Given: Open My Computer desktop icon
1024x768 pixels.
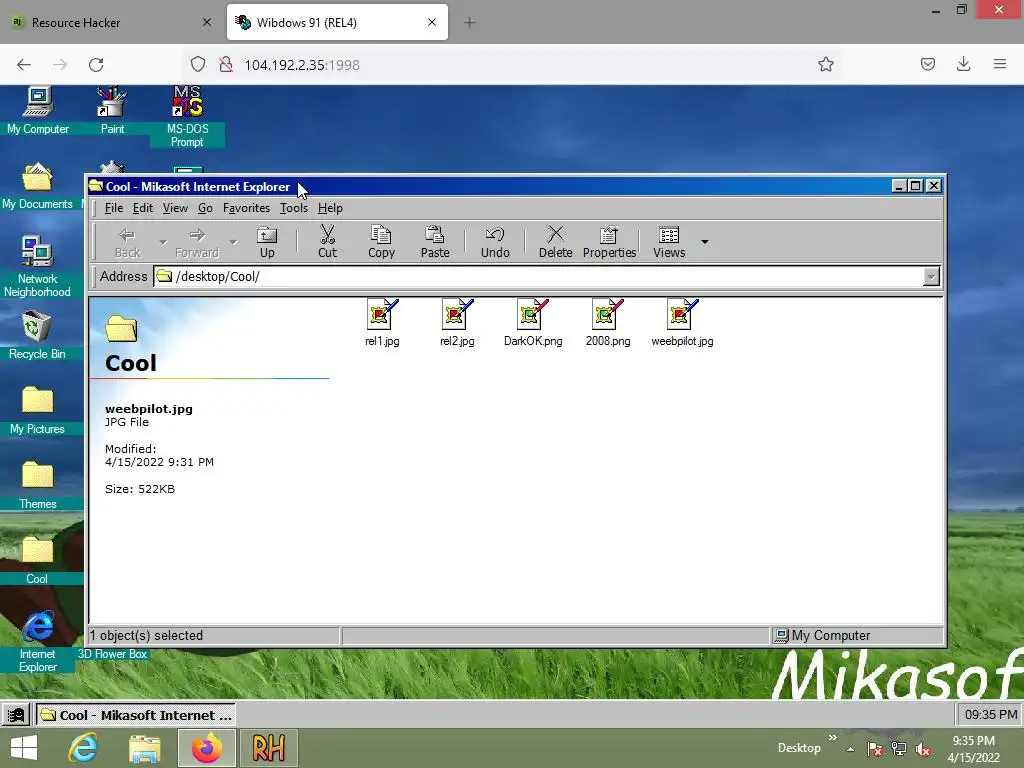Looking at the screenshot, I should coord(37,110).
